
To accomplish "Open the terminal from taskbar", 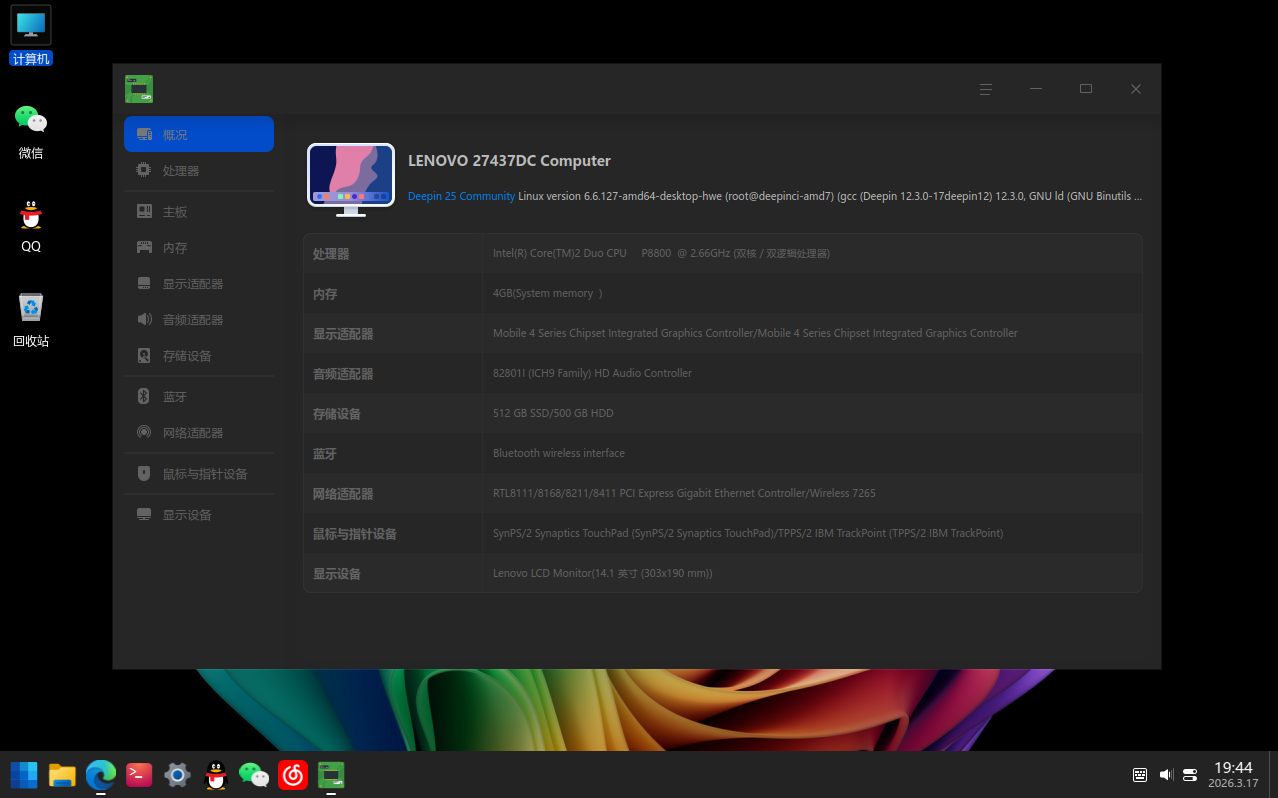I will coord(139,775).
